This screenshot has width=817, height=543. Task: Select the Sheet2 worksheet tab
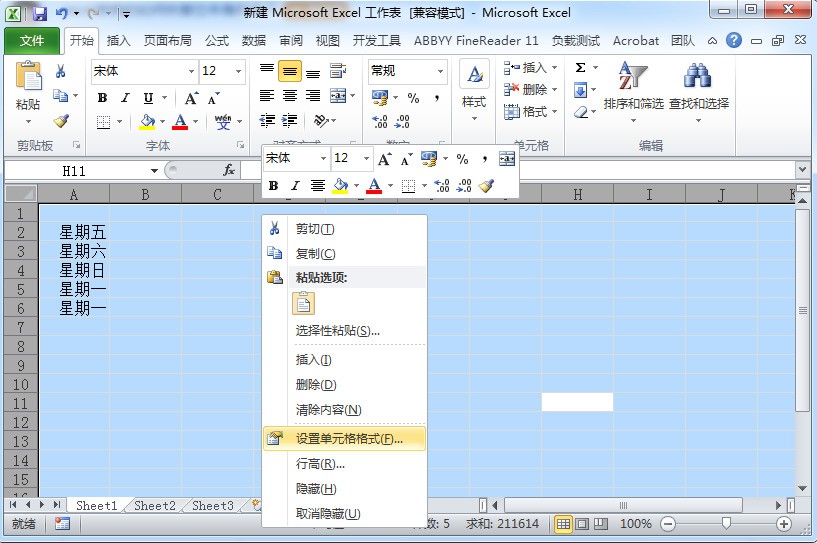click(x=155, y=505)
